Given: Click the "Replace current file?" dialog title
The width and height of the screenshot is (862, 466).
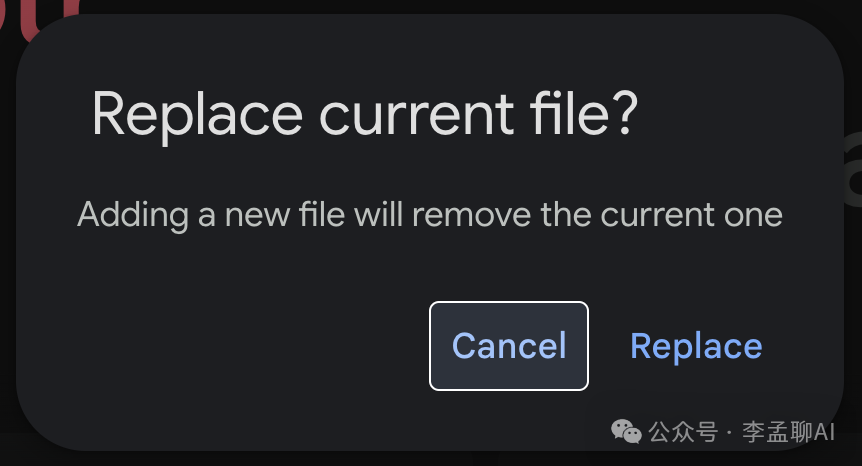Looking at the screenshot, I should [x=364, y=114].
